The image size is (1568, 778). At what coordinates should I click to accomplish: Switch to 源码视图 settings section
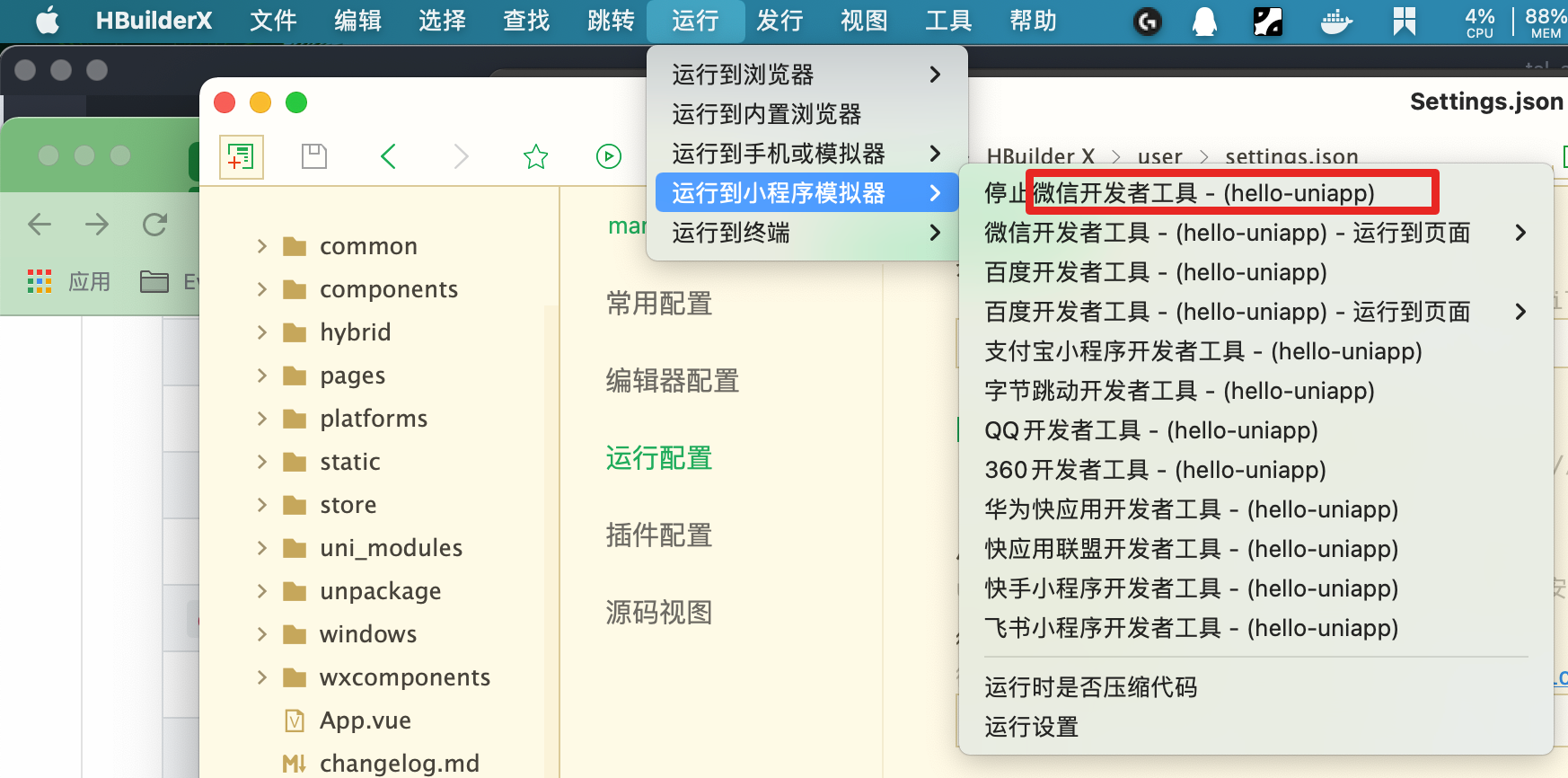click(659, 613)
